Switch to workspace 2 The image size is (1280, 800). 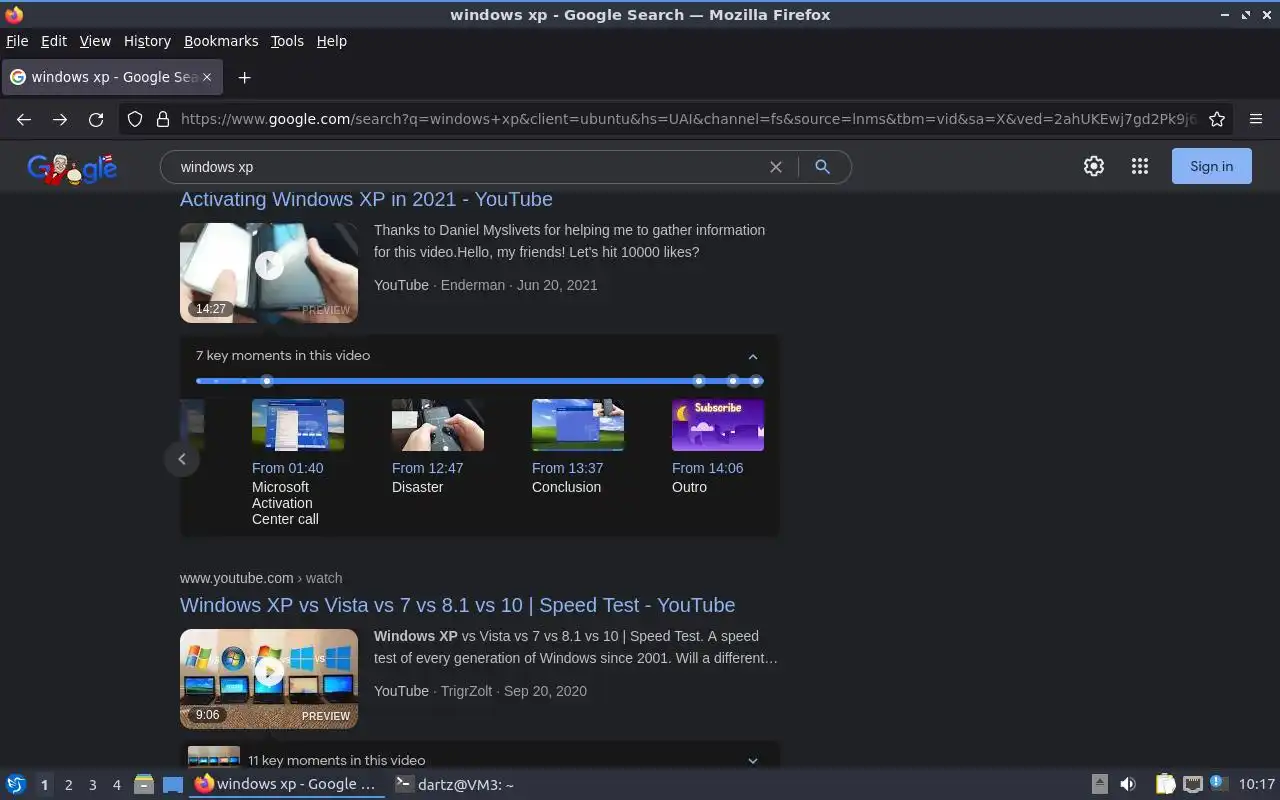pos(68,785)
